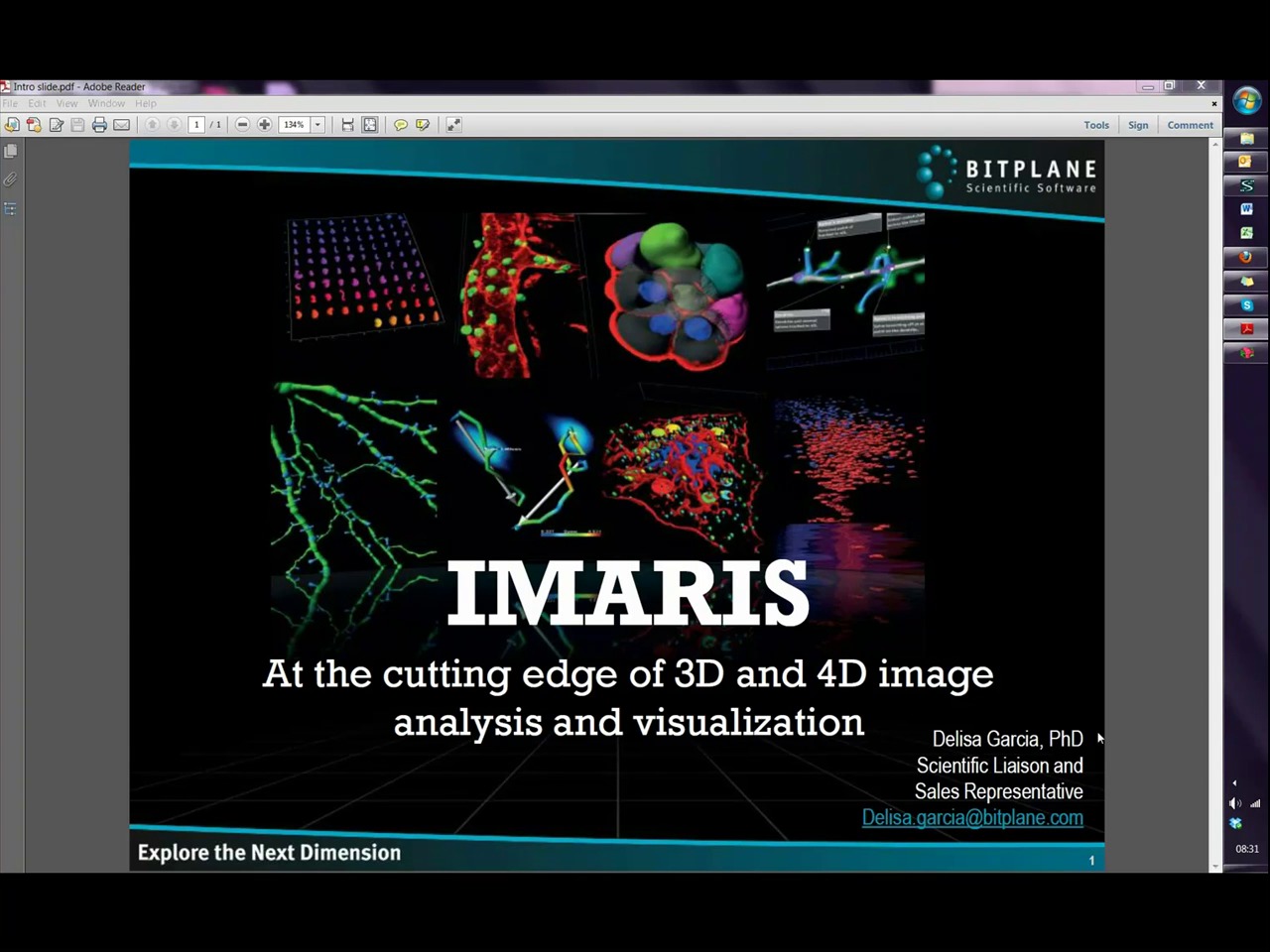Click the IMARIS title text
This screenshot has height=952, width=1270.
(628, 592)
